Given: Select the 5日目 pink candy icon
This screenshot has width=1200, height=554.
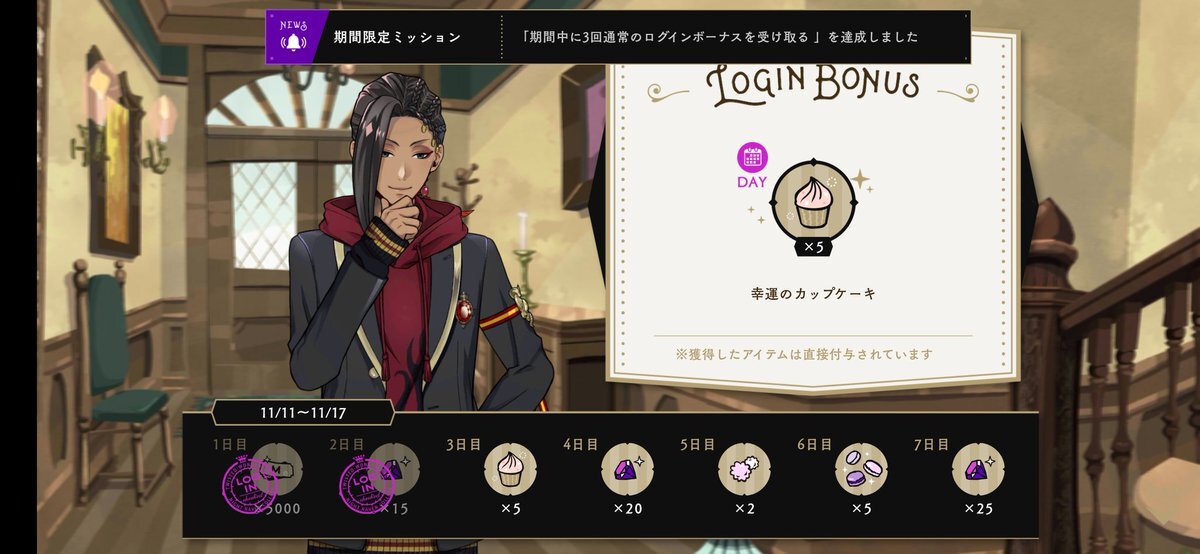Looking at the screenshot, I should point(744,469).
